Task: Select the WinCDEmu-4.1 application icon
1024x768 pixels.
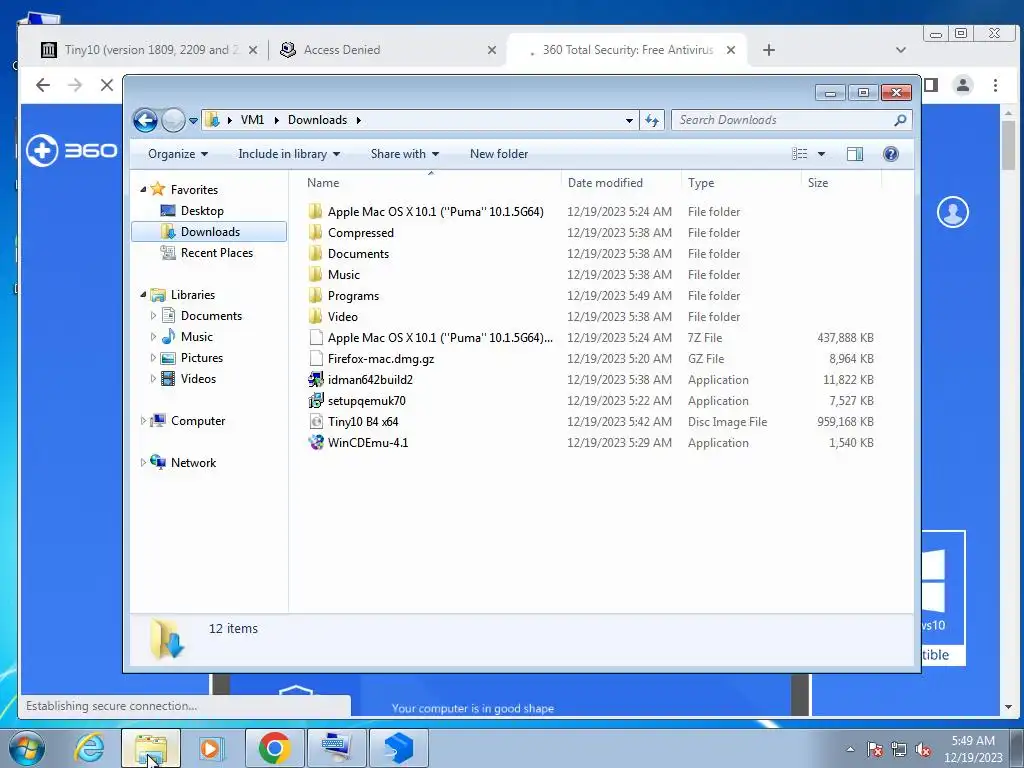Action: click(x=316, y=443)
